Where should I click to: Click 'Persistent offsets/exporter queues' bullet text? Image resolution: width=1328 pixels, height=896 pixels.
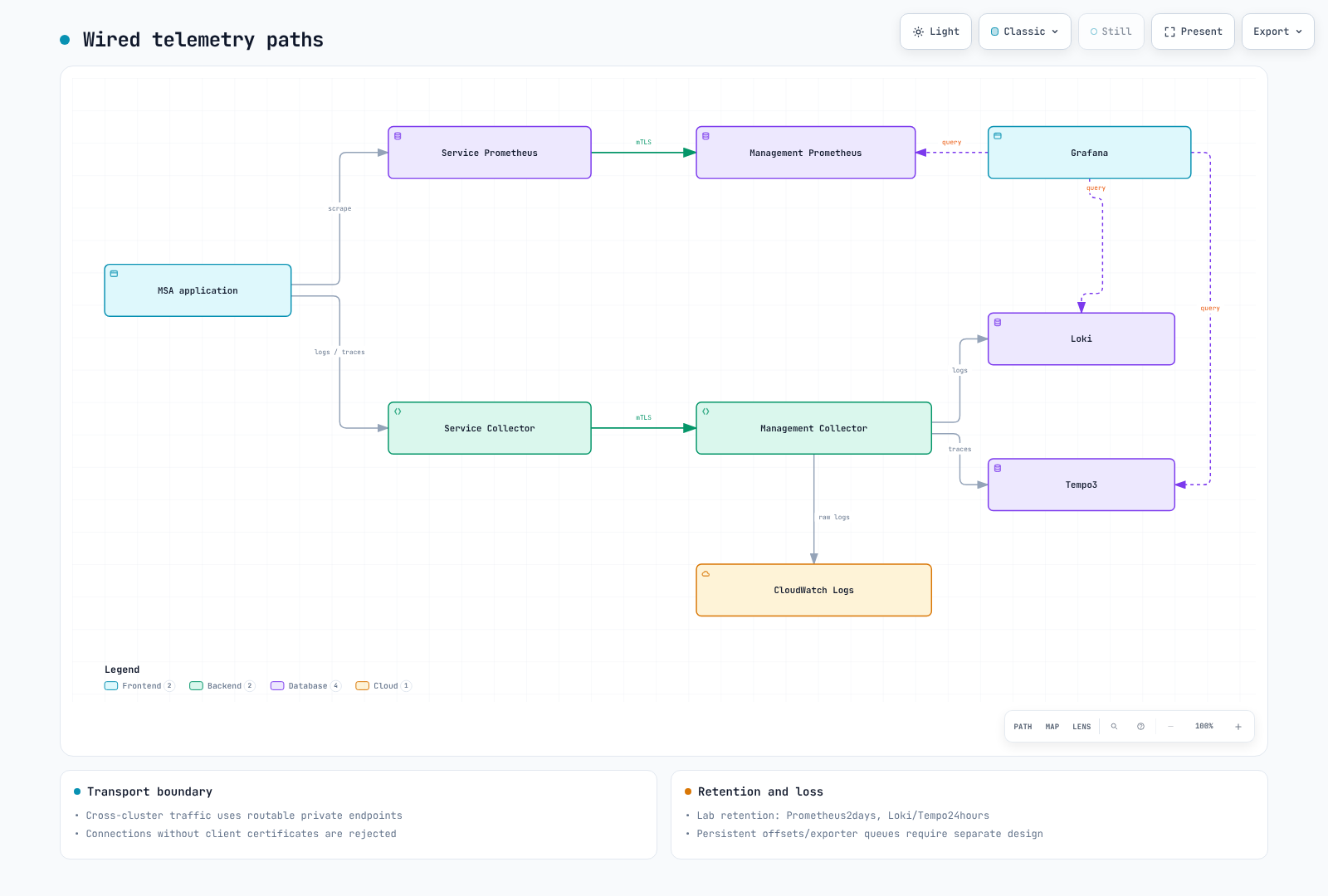pos(870,834)
